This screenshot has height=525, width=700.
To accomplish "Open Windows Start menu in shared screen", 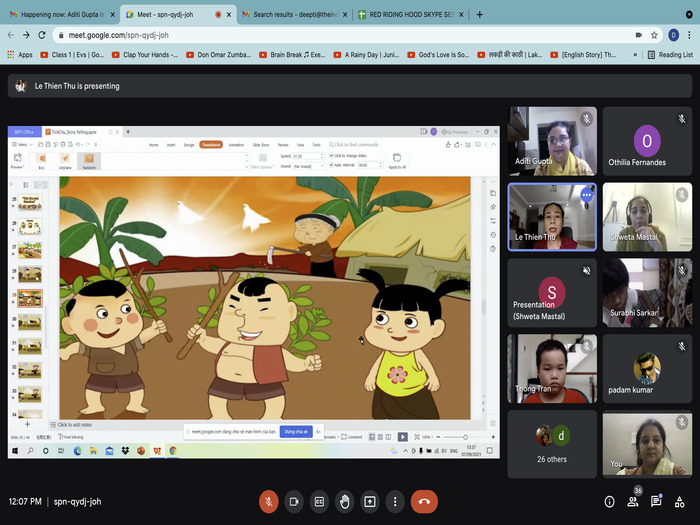I will pyautogui.click(x=14, y=451).
